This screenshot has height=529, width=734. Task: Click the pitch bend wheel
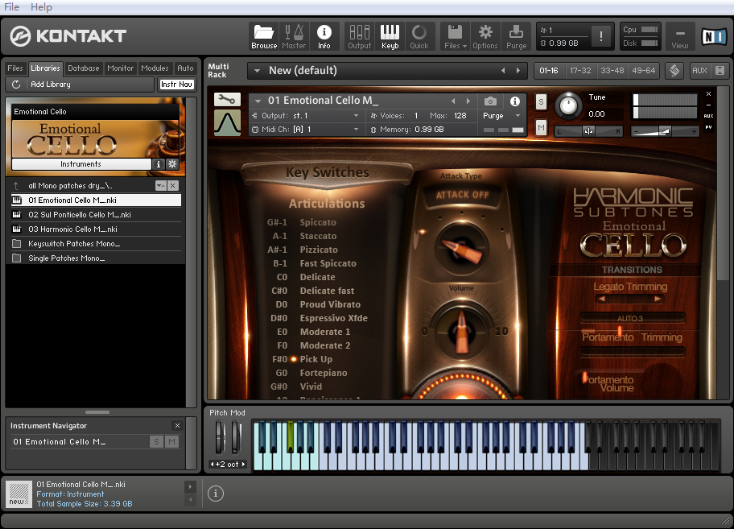(x=220, y=437)
